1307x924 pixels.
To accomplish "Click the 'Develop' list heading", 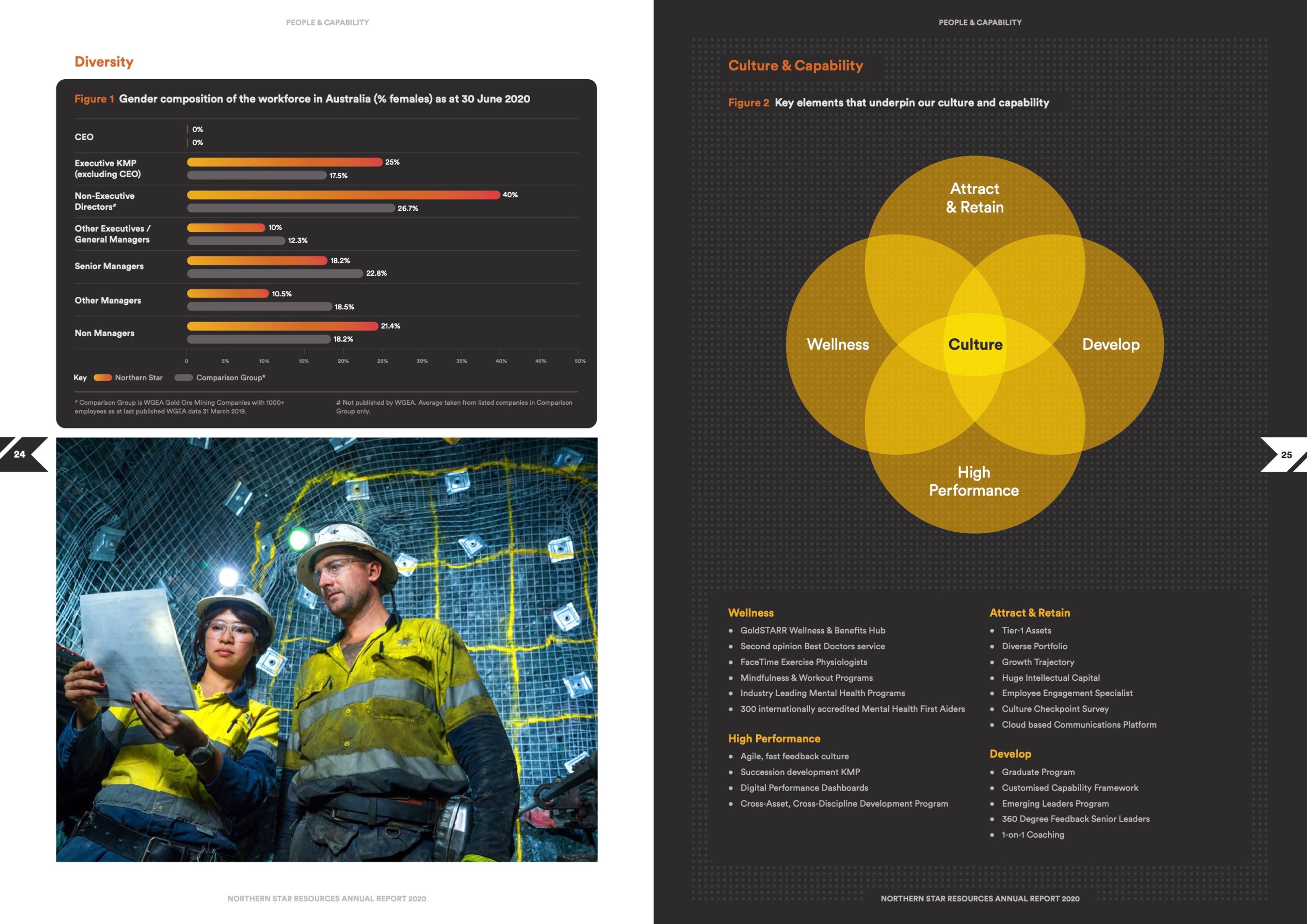I will point(1011,754).
